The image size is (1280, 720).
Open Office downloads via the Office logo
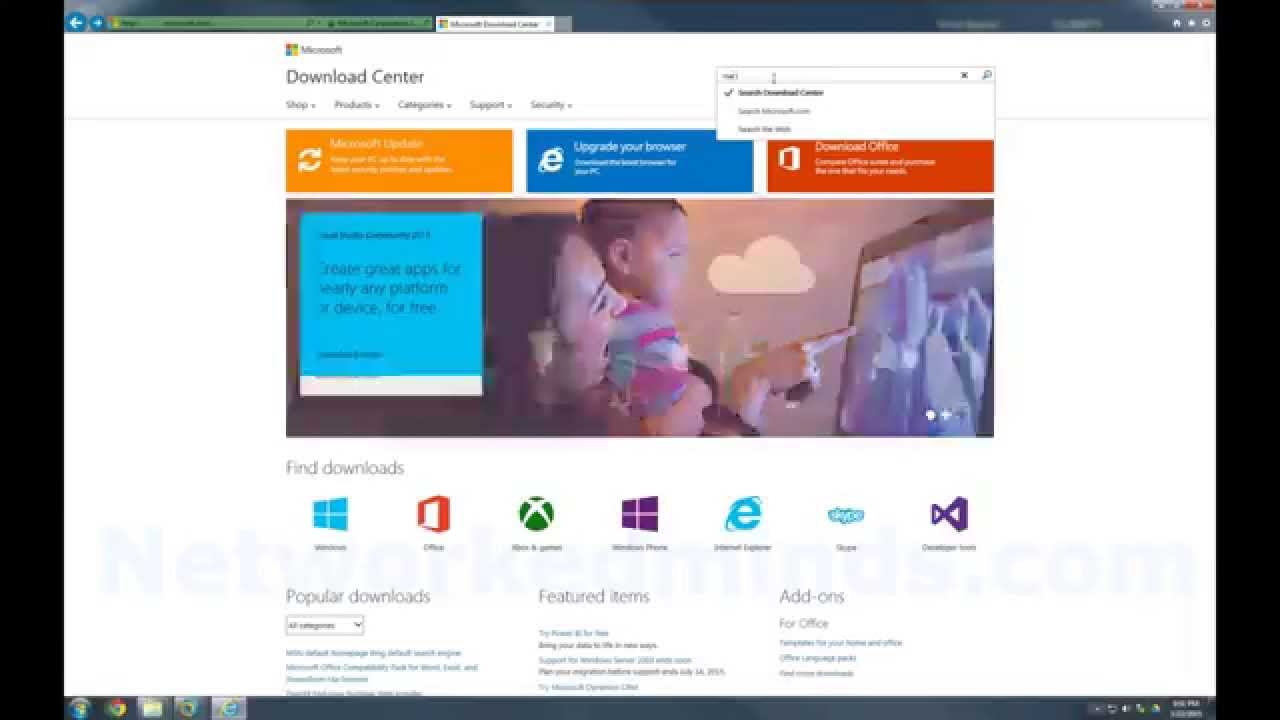(434, 514)
